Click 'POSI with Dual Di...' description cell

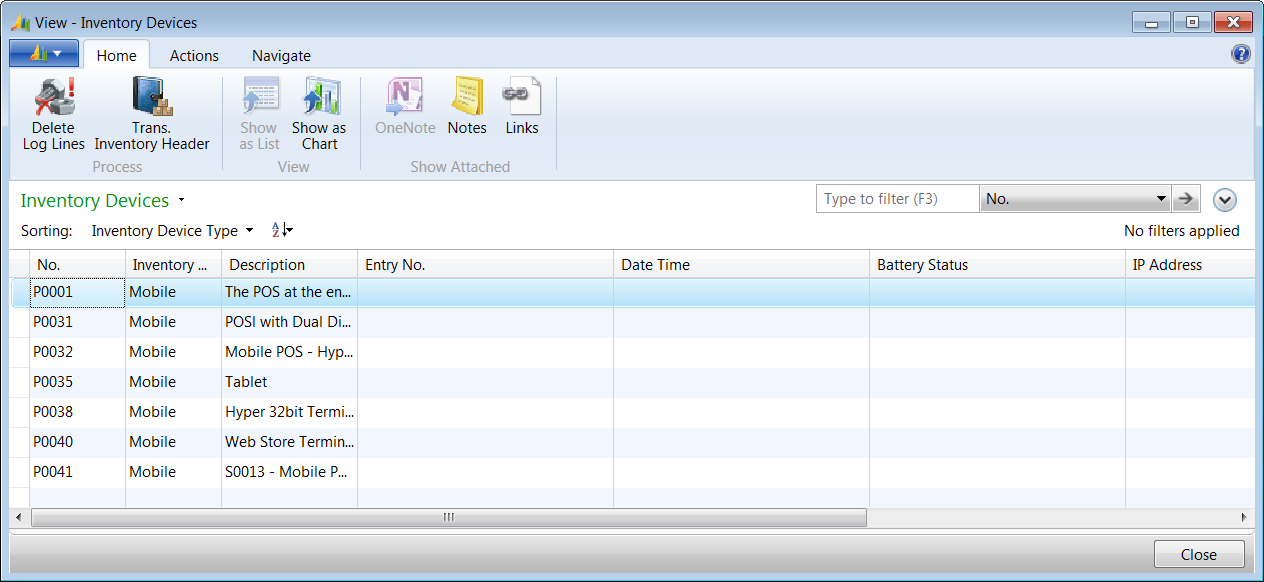[x=289, y=322]
